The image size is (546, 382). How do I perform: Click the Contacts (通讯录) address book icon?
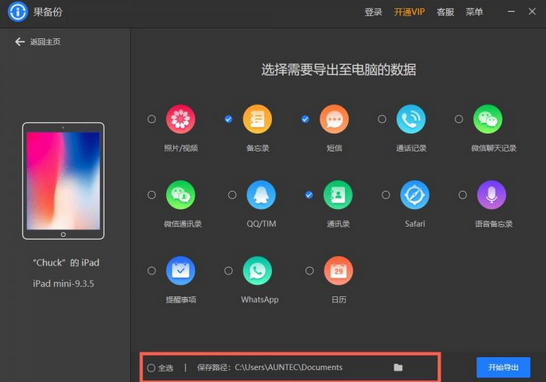pyautogui.click(x=338, y=195)
